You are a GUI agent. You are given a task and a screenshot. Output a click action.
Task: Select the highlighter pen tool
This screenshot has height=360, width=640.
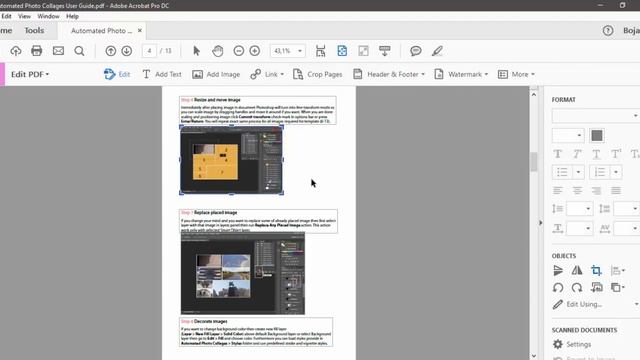click(x=437, y=51)
